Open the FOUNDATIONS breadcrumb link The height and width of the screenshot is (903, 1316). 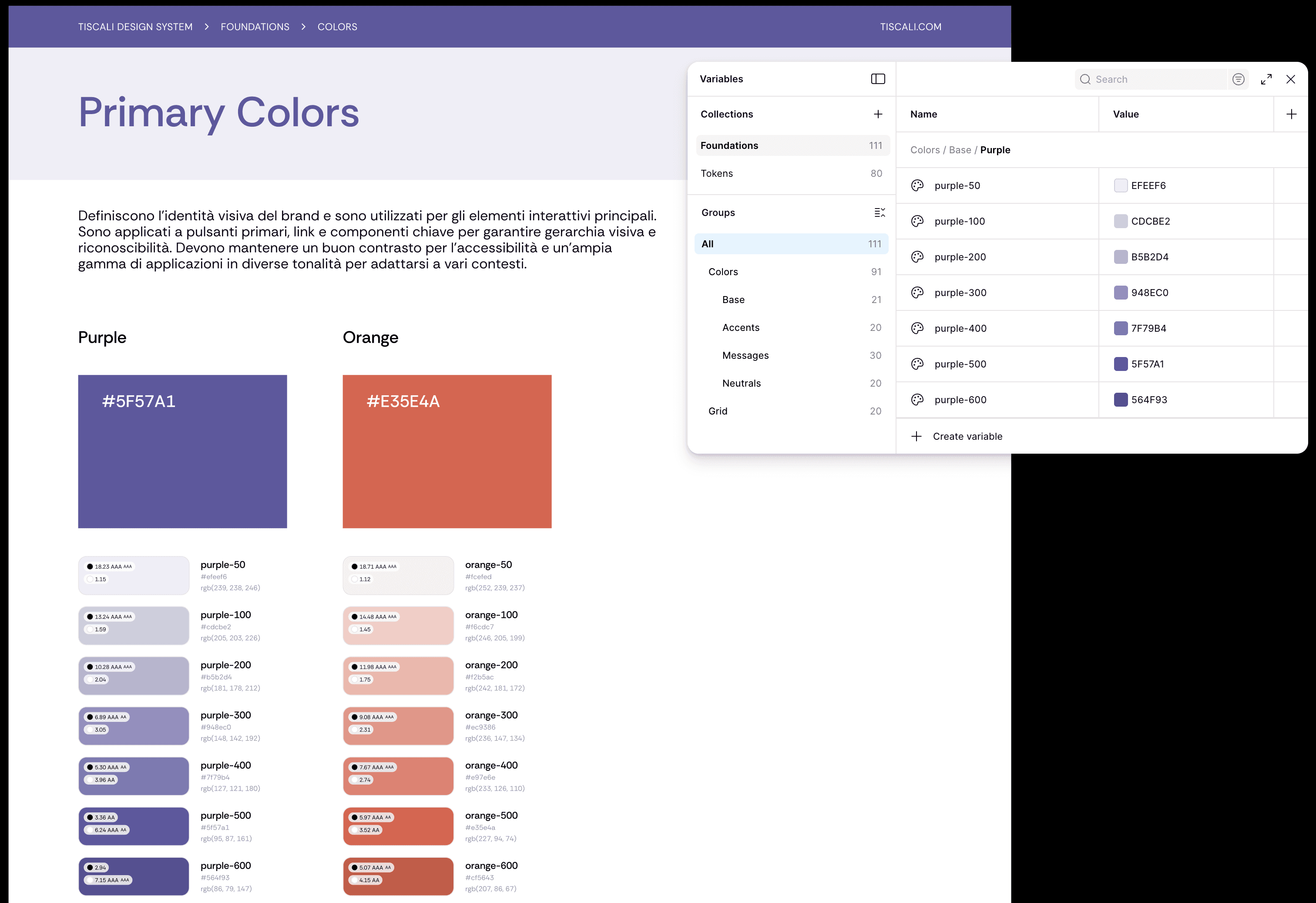point(255,27)
